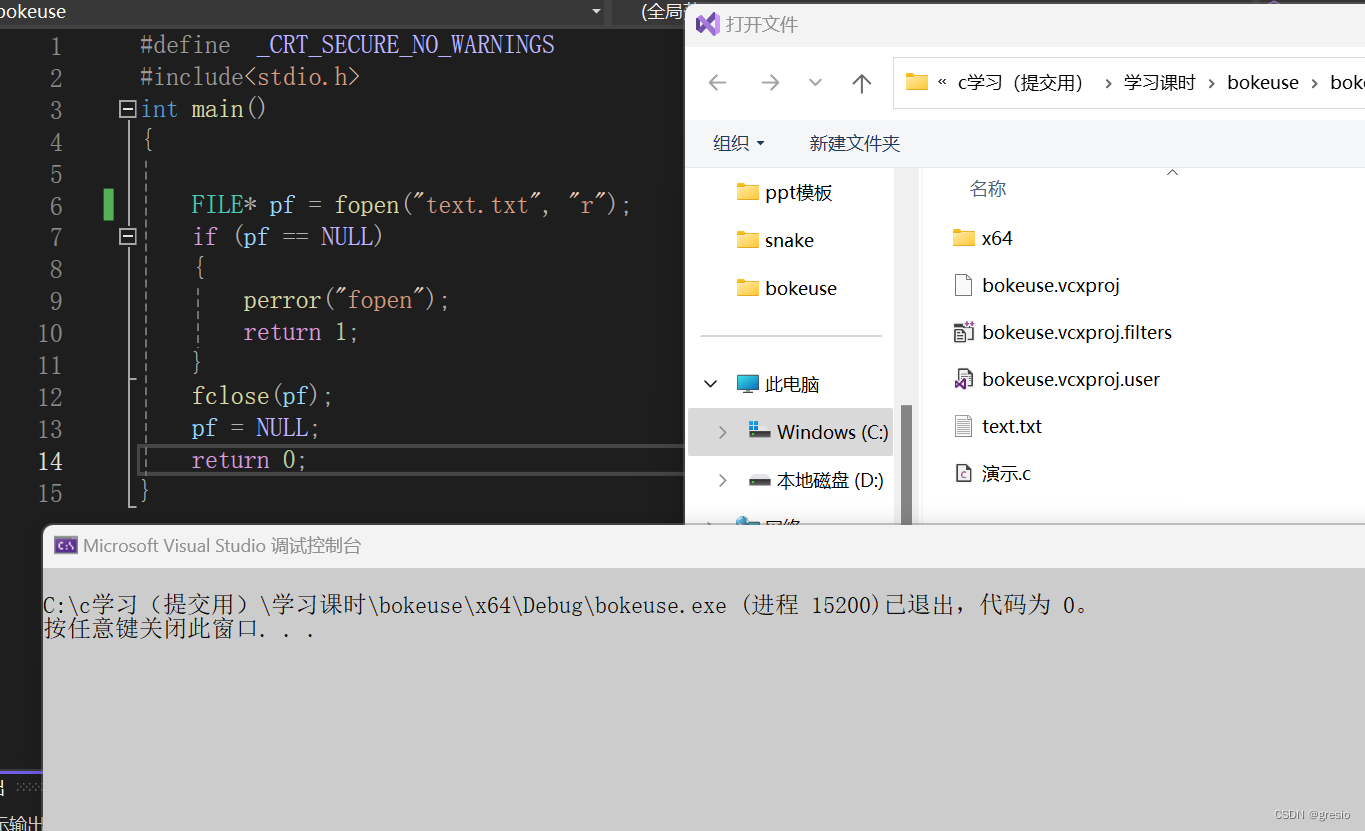Open ppt模板 folder in navigation pane
1365x831 pixels.
799,193
